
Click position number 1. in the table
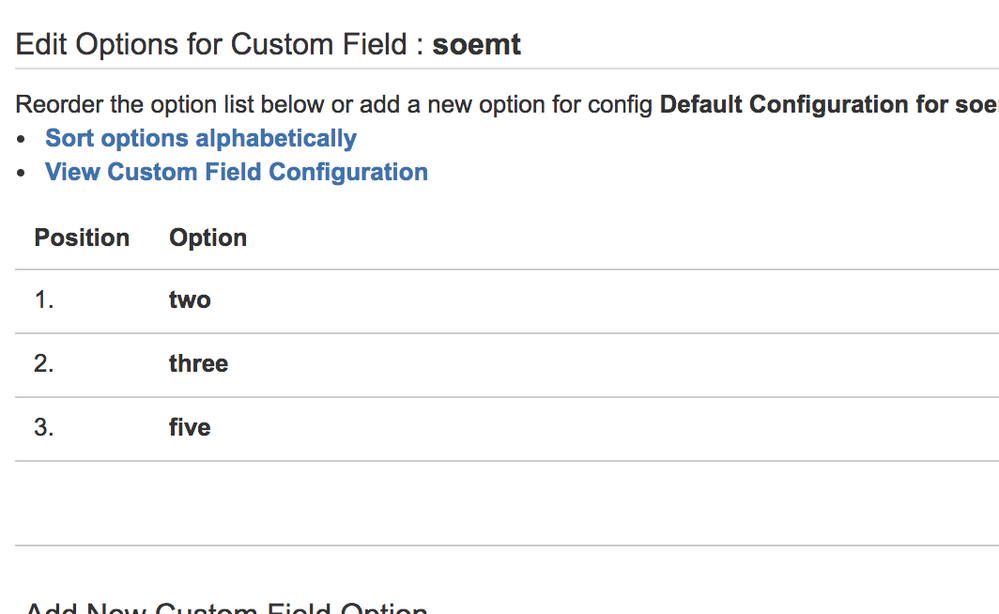44,300
